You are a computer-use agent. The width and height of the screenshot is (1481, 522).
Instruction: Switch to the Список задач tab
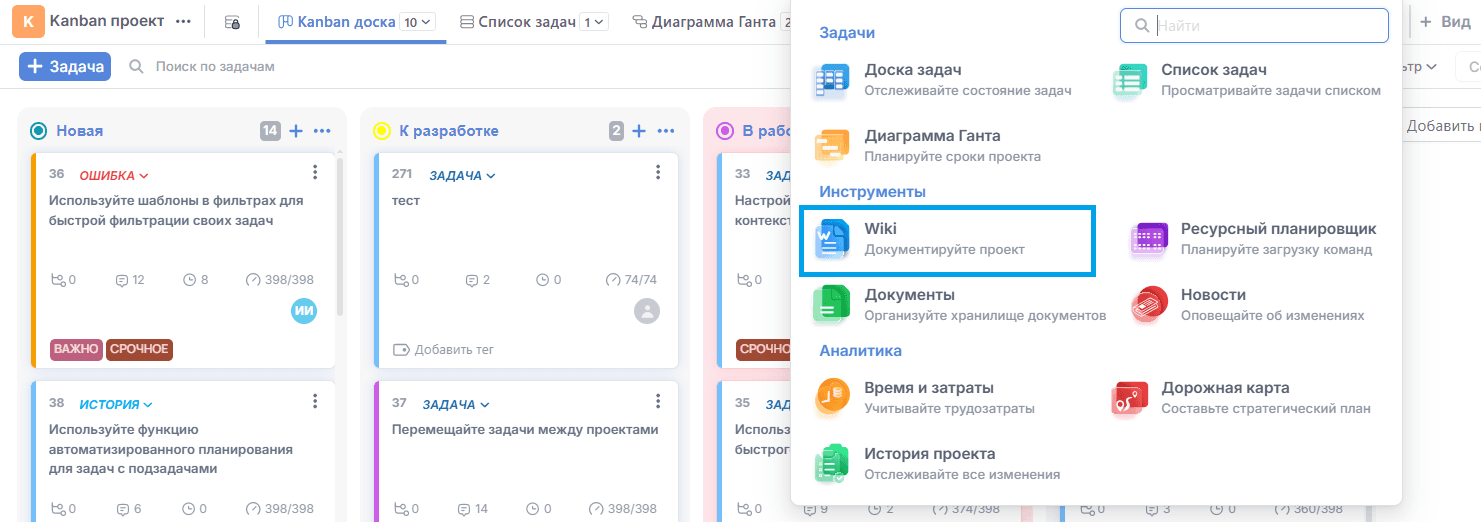click(525, 22)
